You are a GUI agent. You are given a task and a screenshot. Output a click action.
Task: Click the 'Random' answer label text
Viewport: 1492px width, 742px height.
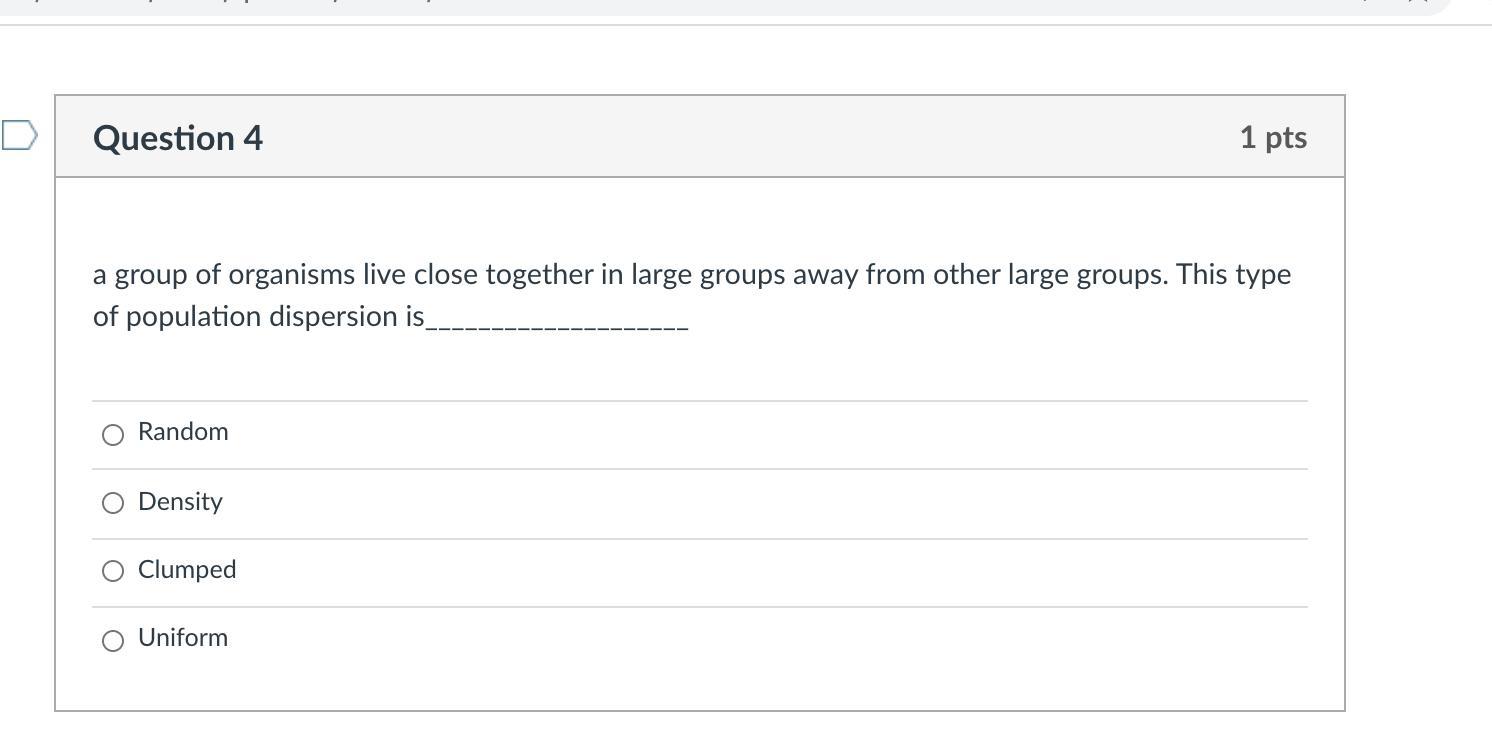coord(183,432)
